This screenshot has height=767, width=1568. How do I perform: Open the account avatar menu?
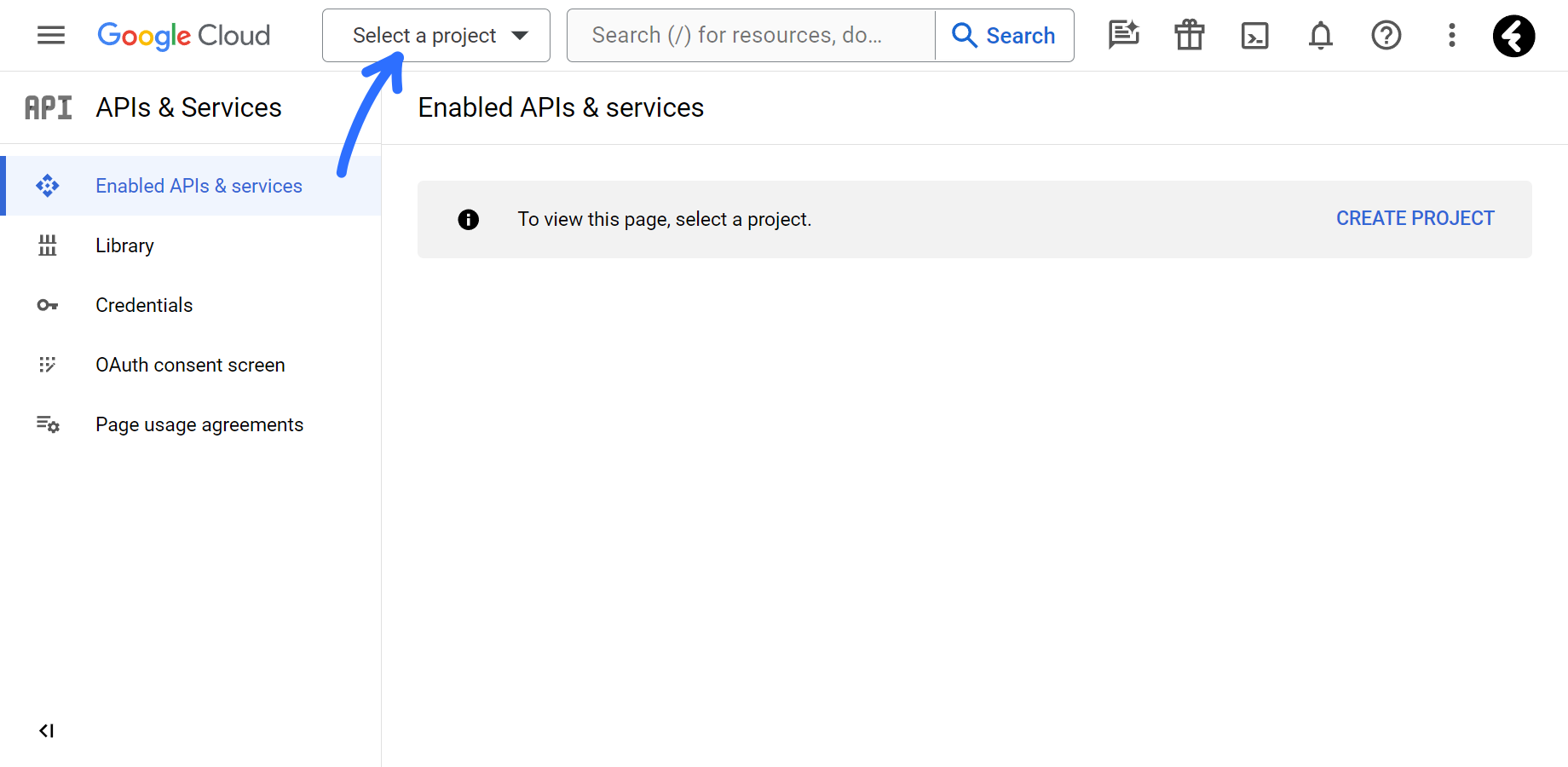click(x=1513, y=36)
